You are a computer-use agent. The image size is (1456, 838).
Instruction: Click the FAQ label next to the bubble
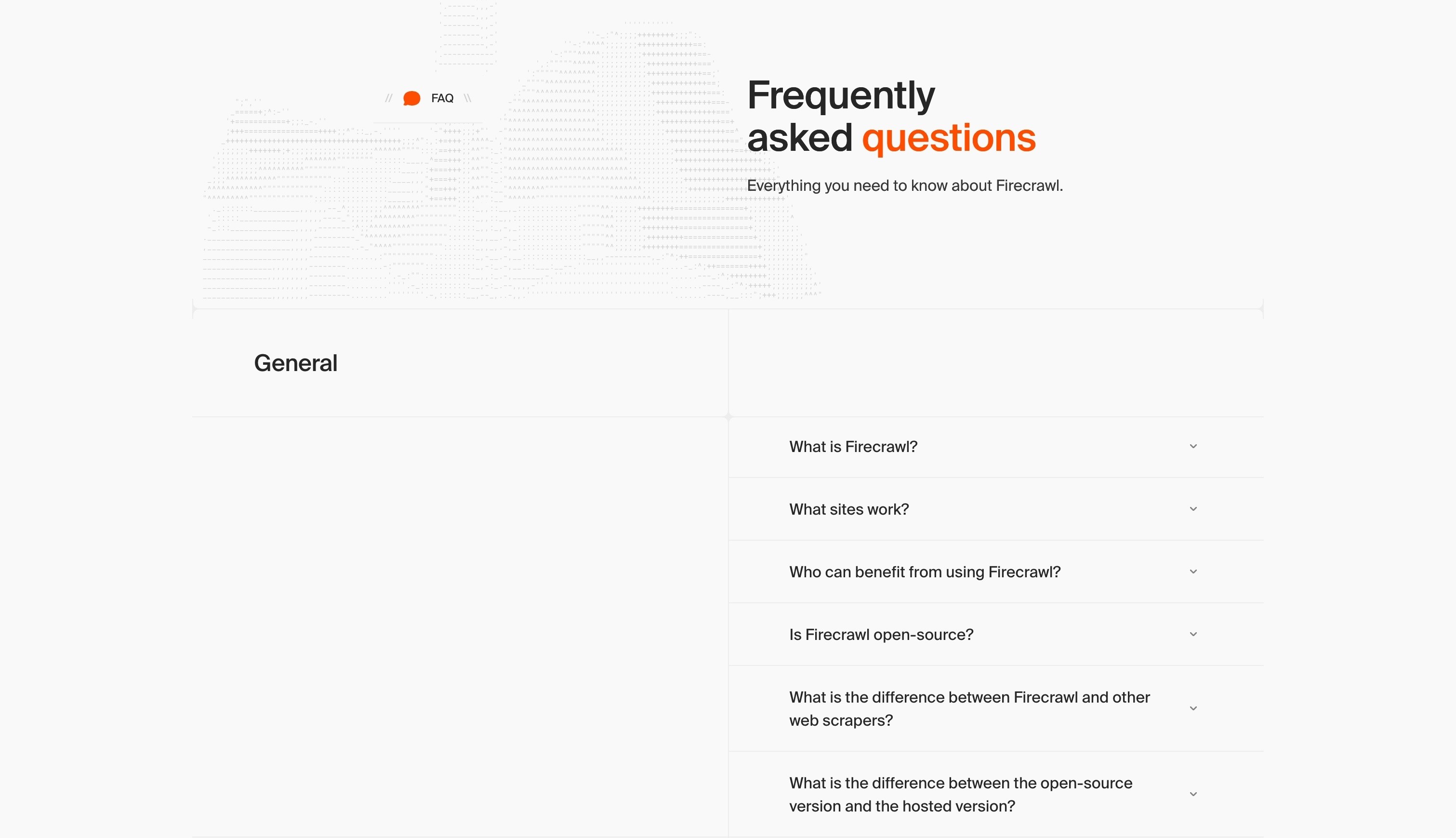(442, 98)
